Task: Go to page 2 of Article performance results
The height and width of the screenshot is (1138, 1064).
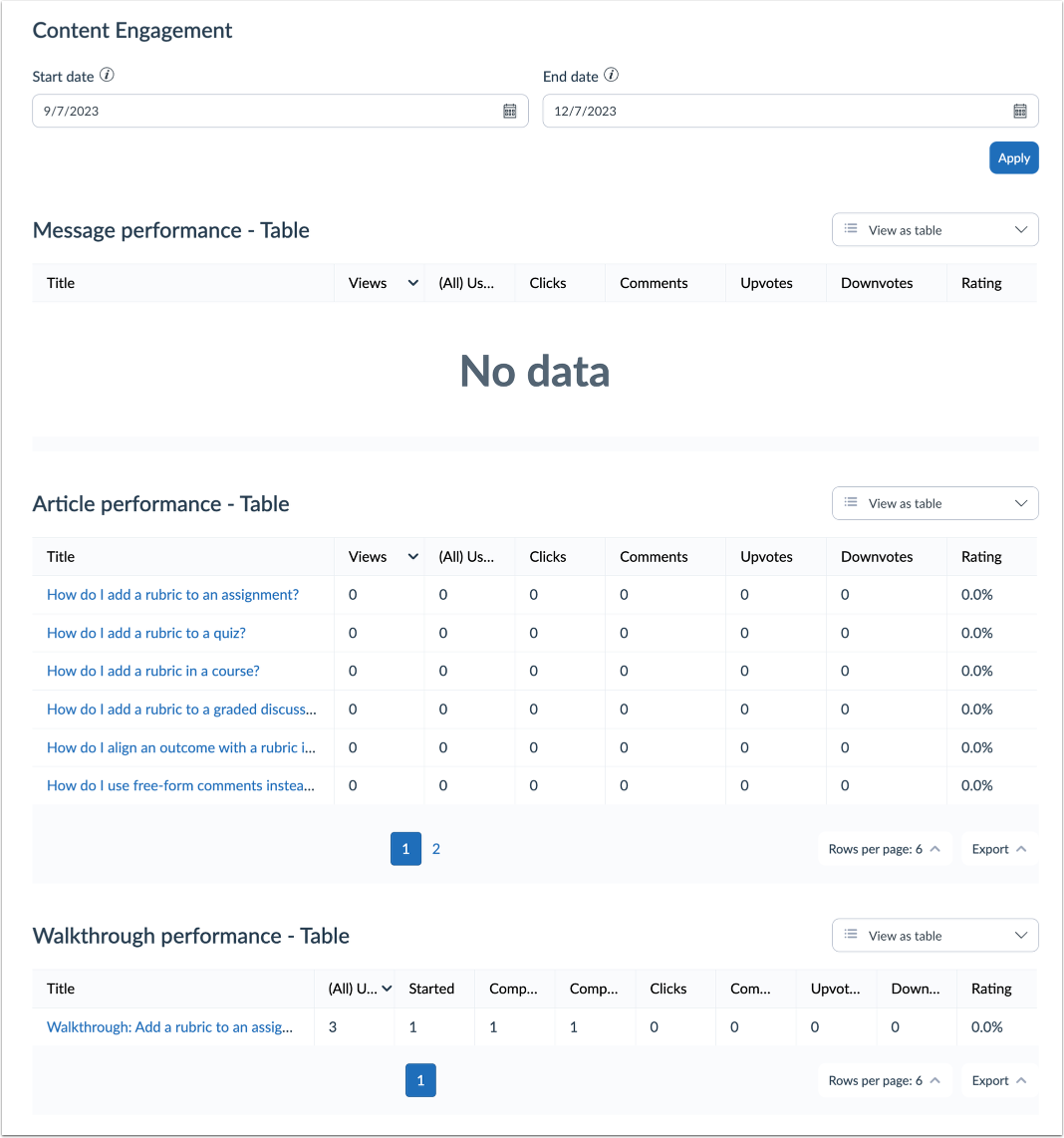Action: click(x=436, y=848)
